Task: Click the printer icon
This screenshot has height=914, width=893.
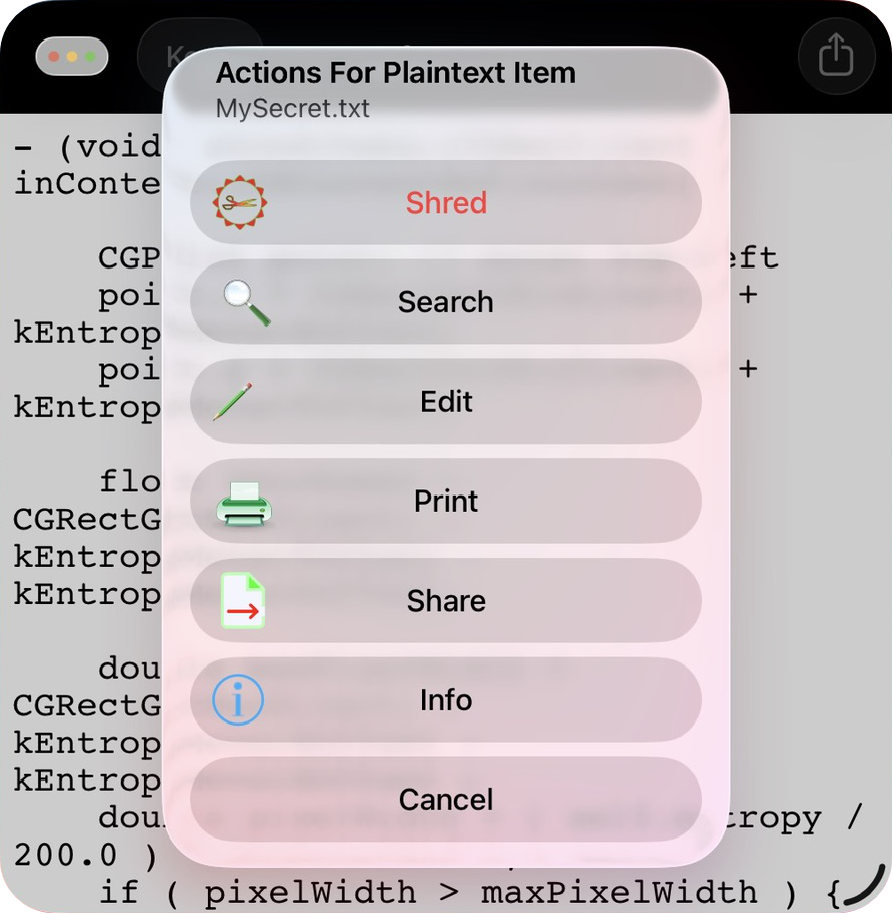Action: point(244,502)
